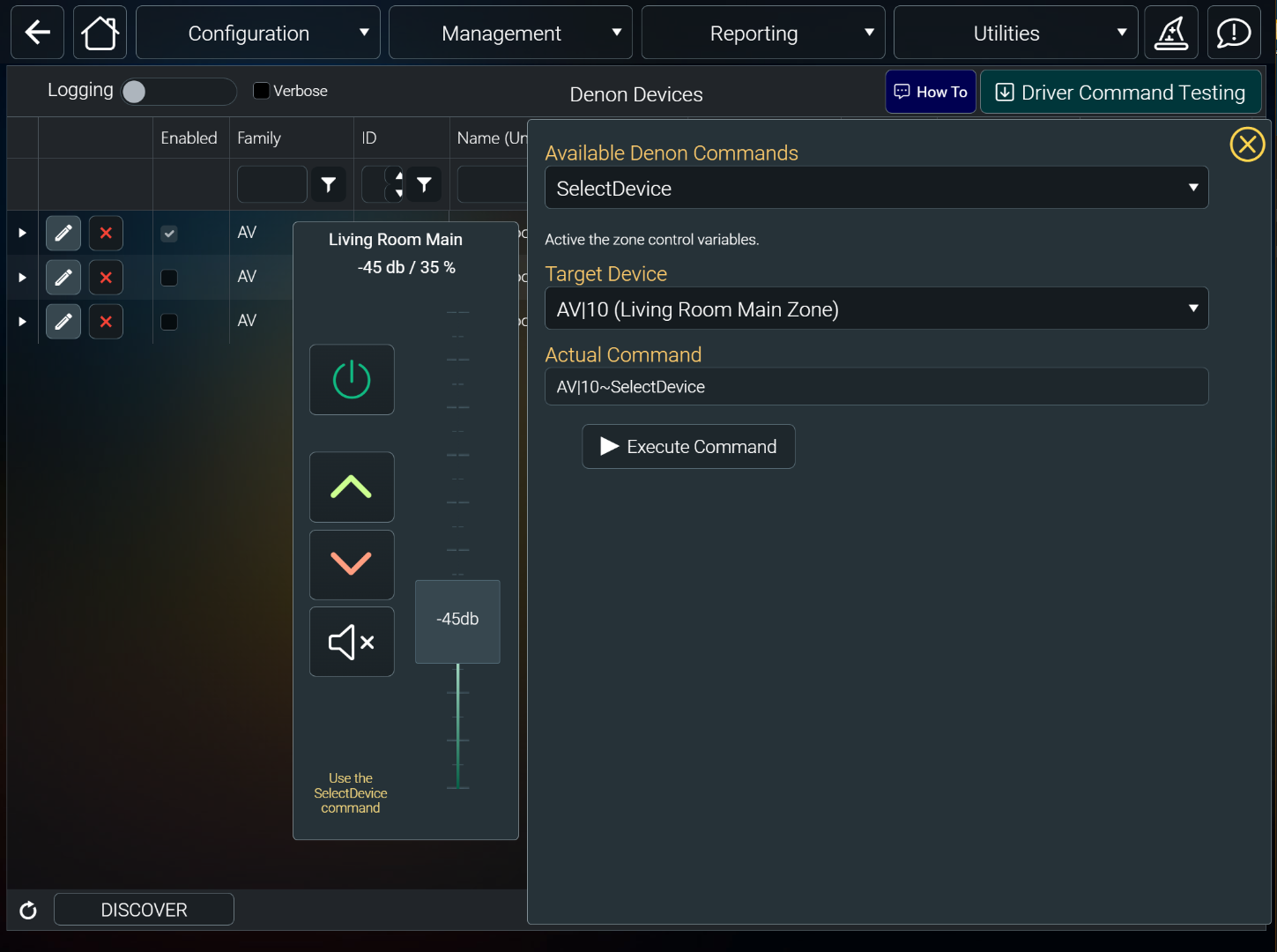Expand the third AV device row

(x=22, y=321)
